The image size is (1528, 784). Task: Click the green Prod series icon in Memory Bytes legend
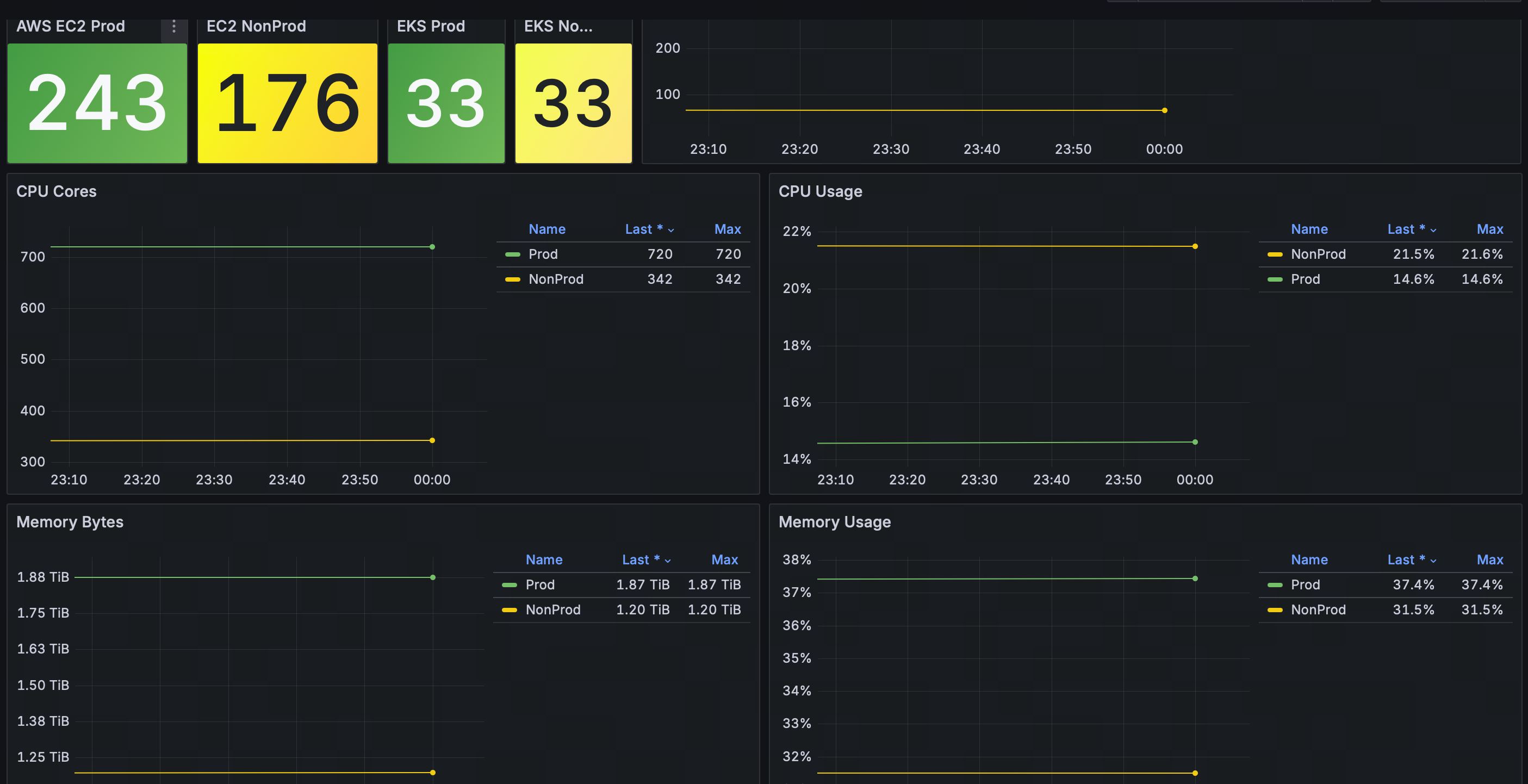pos(509,585)
